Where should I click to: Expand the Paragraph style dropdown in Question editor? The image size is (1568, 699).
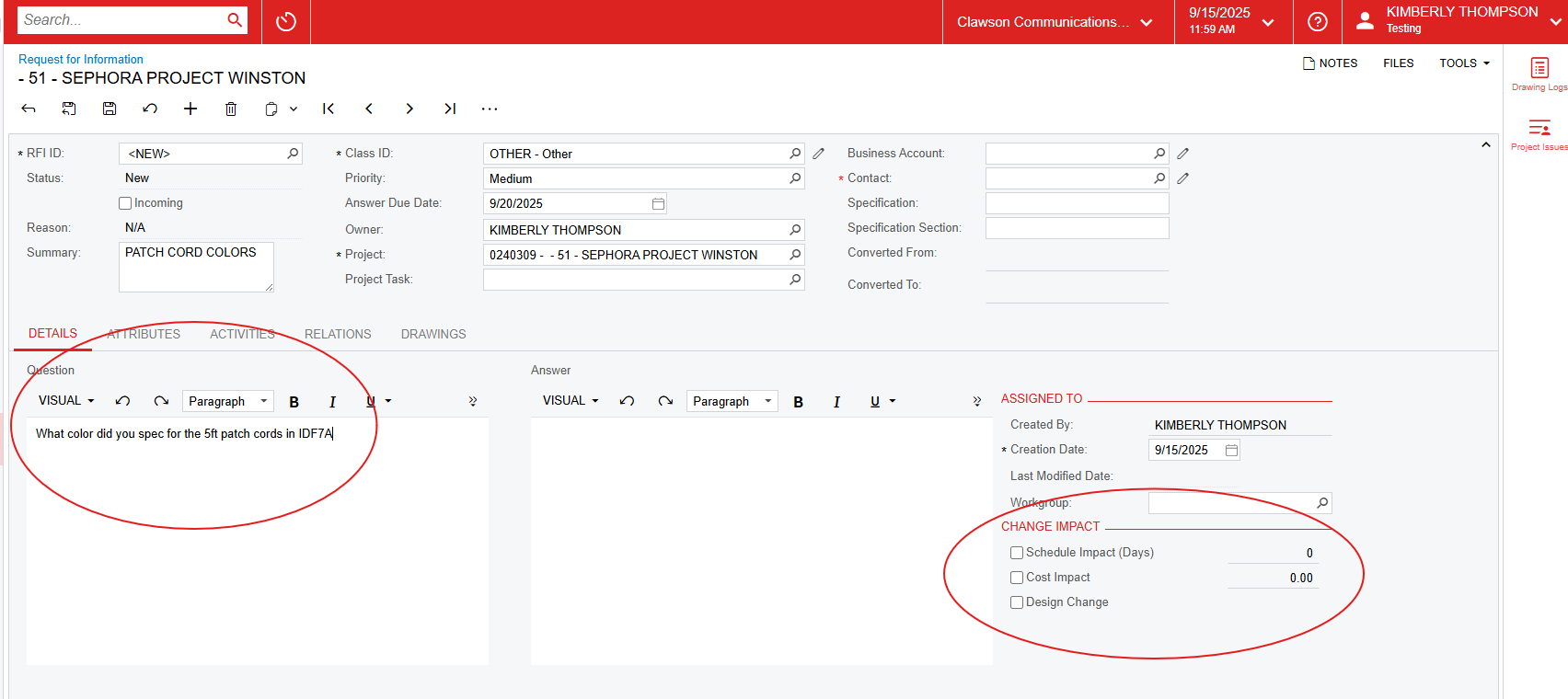pos(227,401)
